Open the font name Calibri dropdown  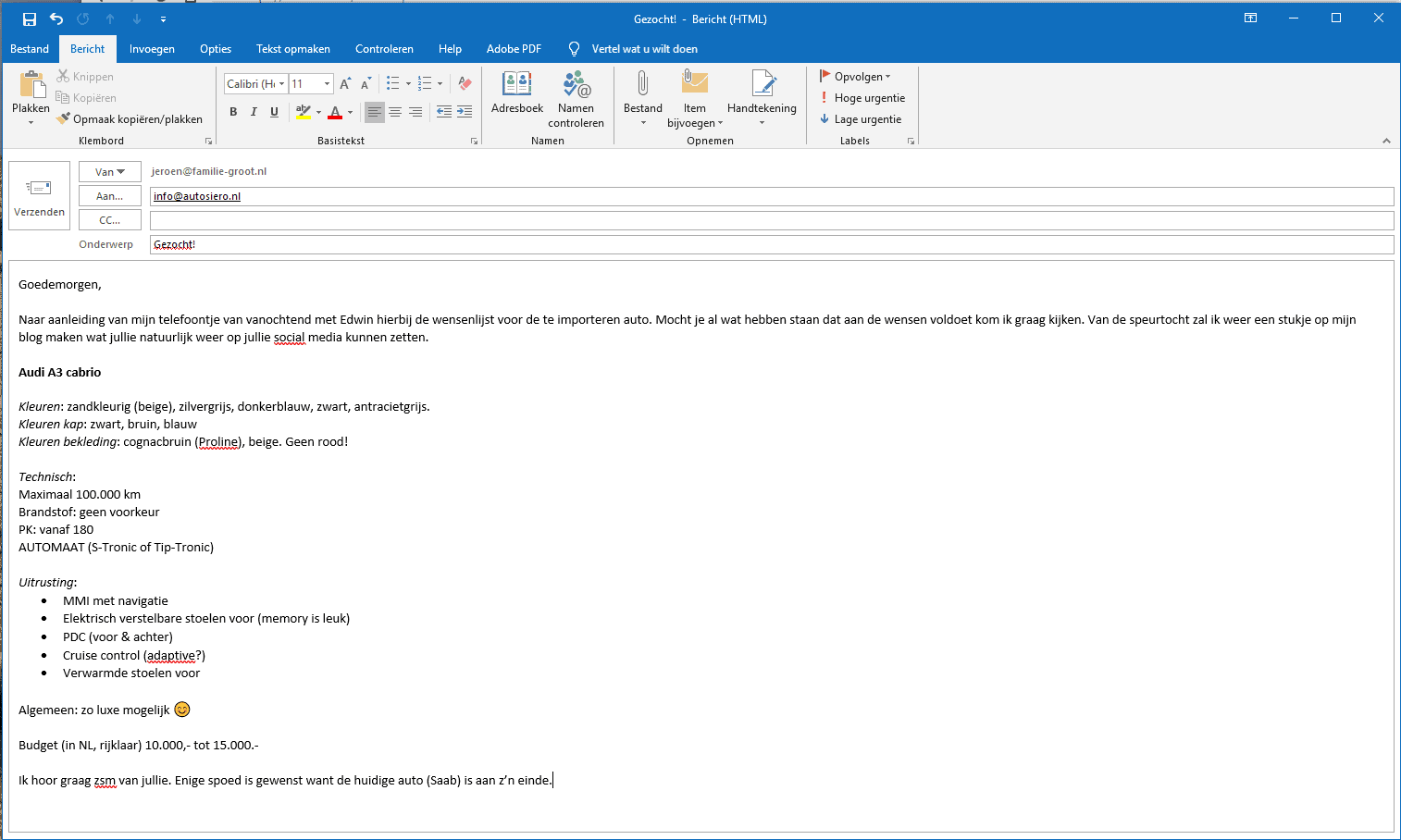282,84
